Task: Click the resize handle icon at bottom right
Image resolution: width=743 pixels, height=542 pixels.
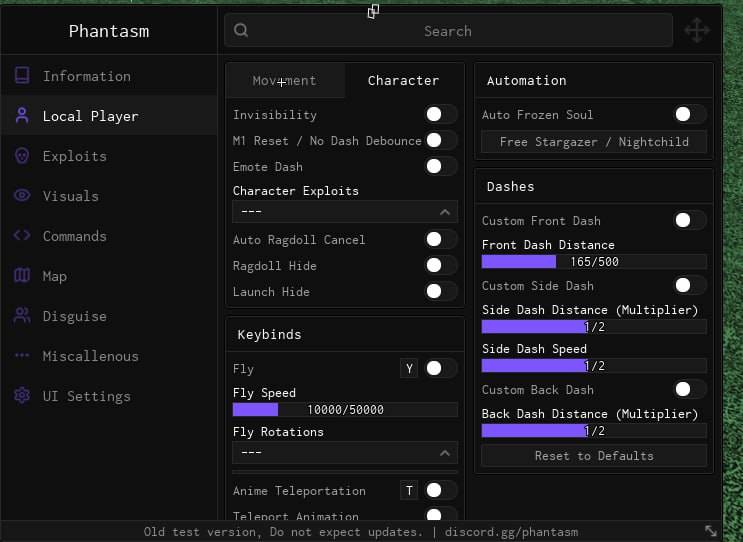Action: [711, 531]
